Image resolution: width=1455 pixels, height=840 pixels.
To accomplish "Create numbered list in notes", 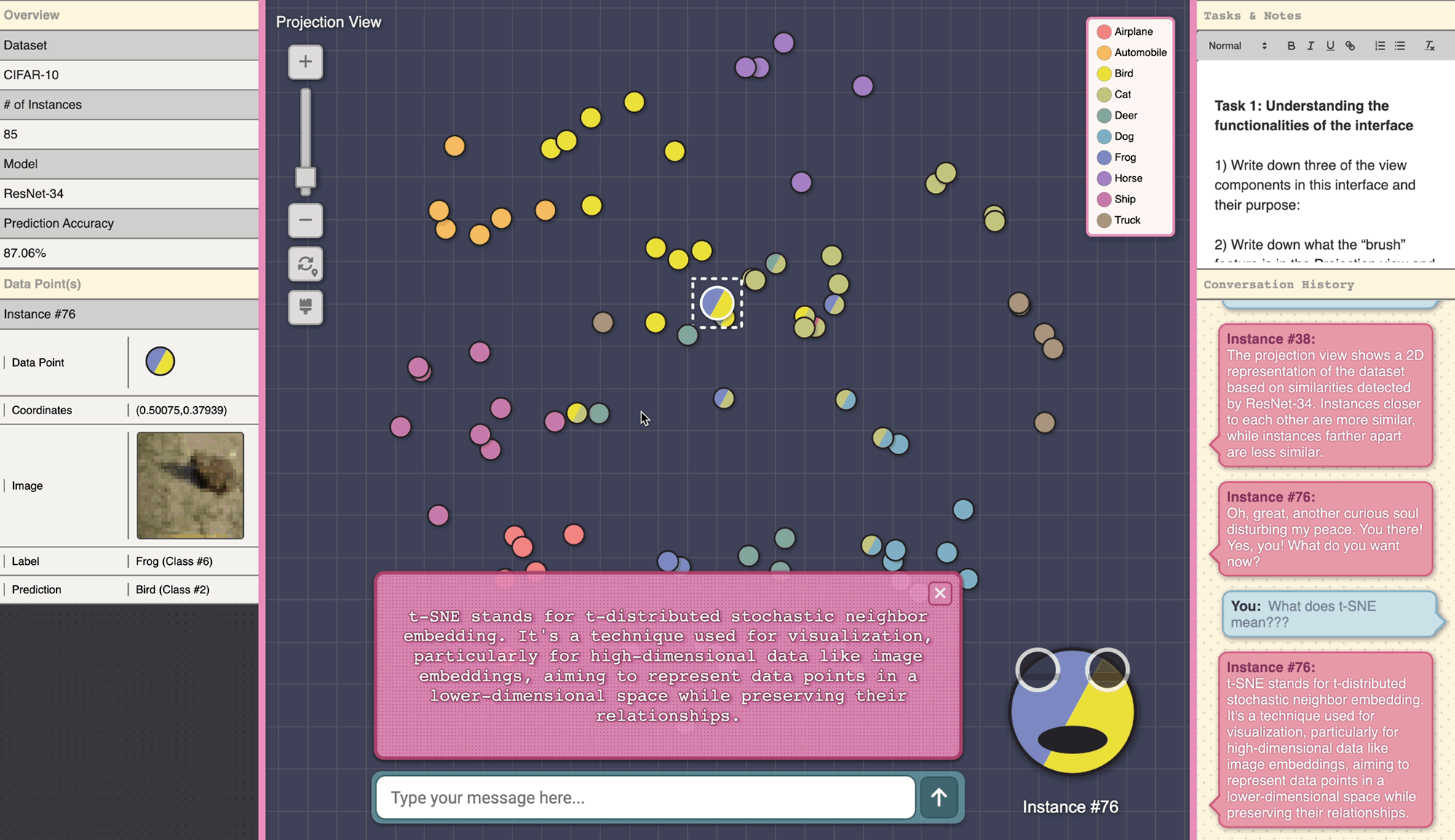I will click(1379, 46).
